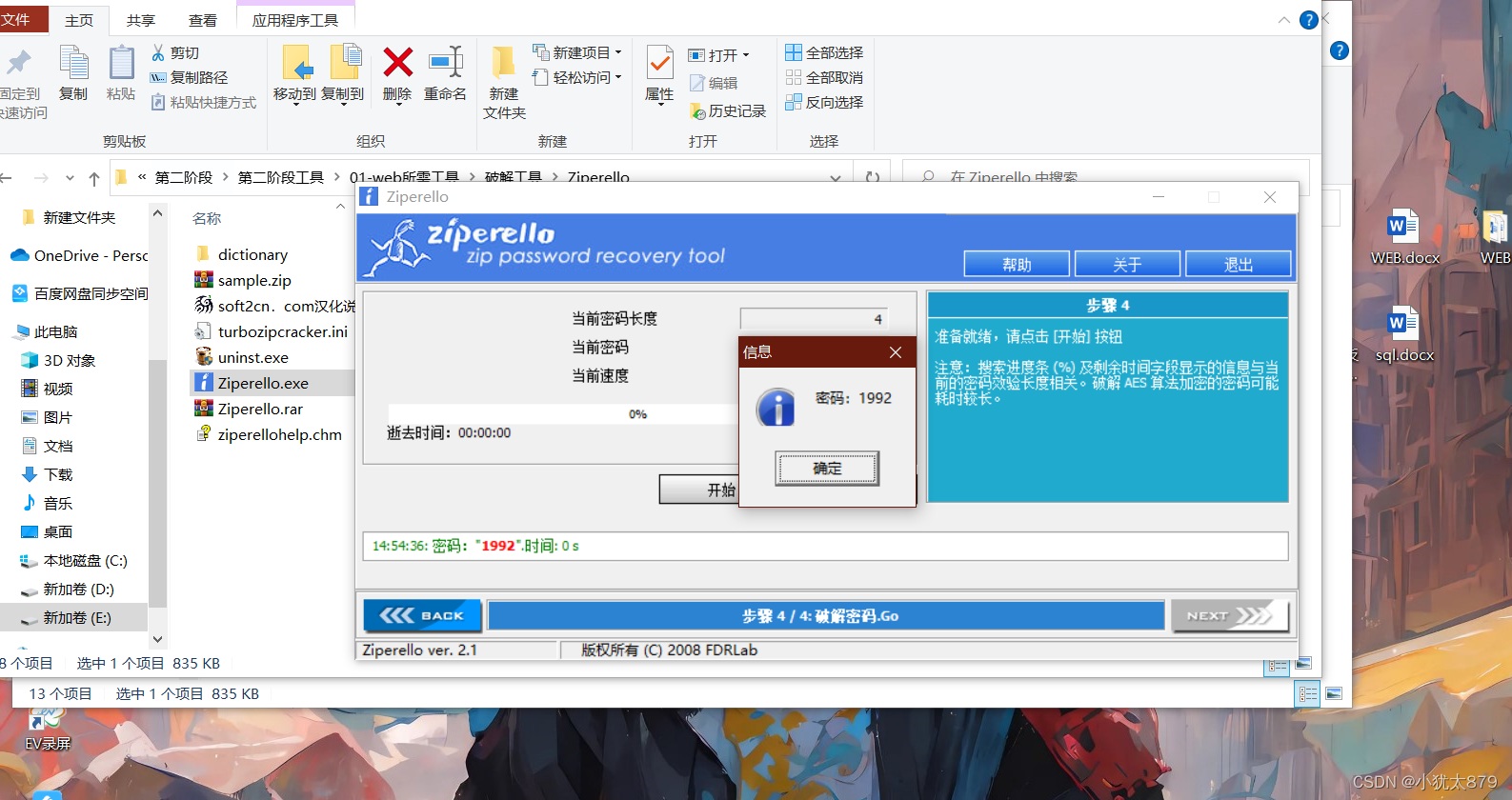The image size is (1512, 800).
Task: Click the EV录屏 desktop shortcut
Action: (47, 731)
